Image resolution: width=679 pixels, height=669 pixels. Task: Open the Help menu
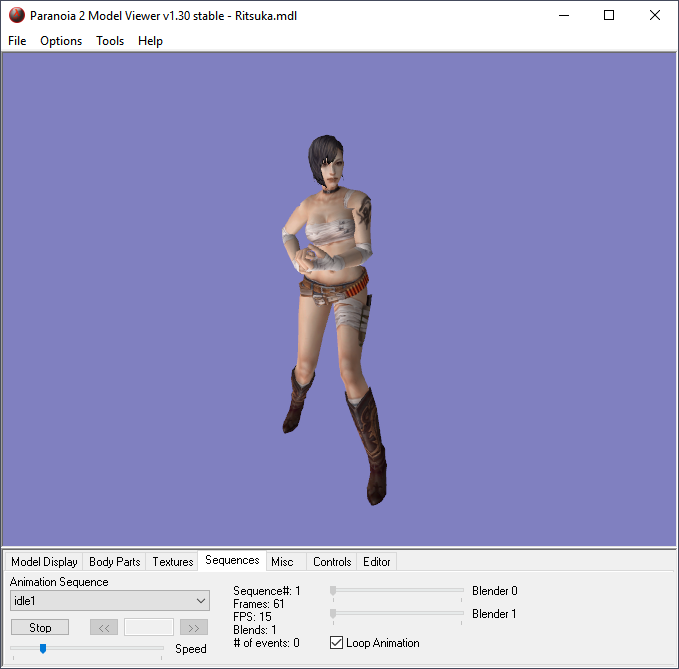[x=150, y=41]
